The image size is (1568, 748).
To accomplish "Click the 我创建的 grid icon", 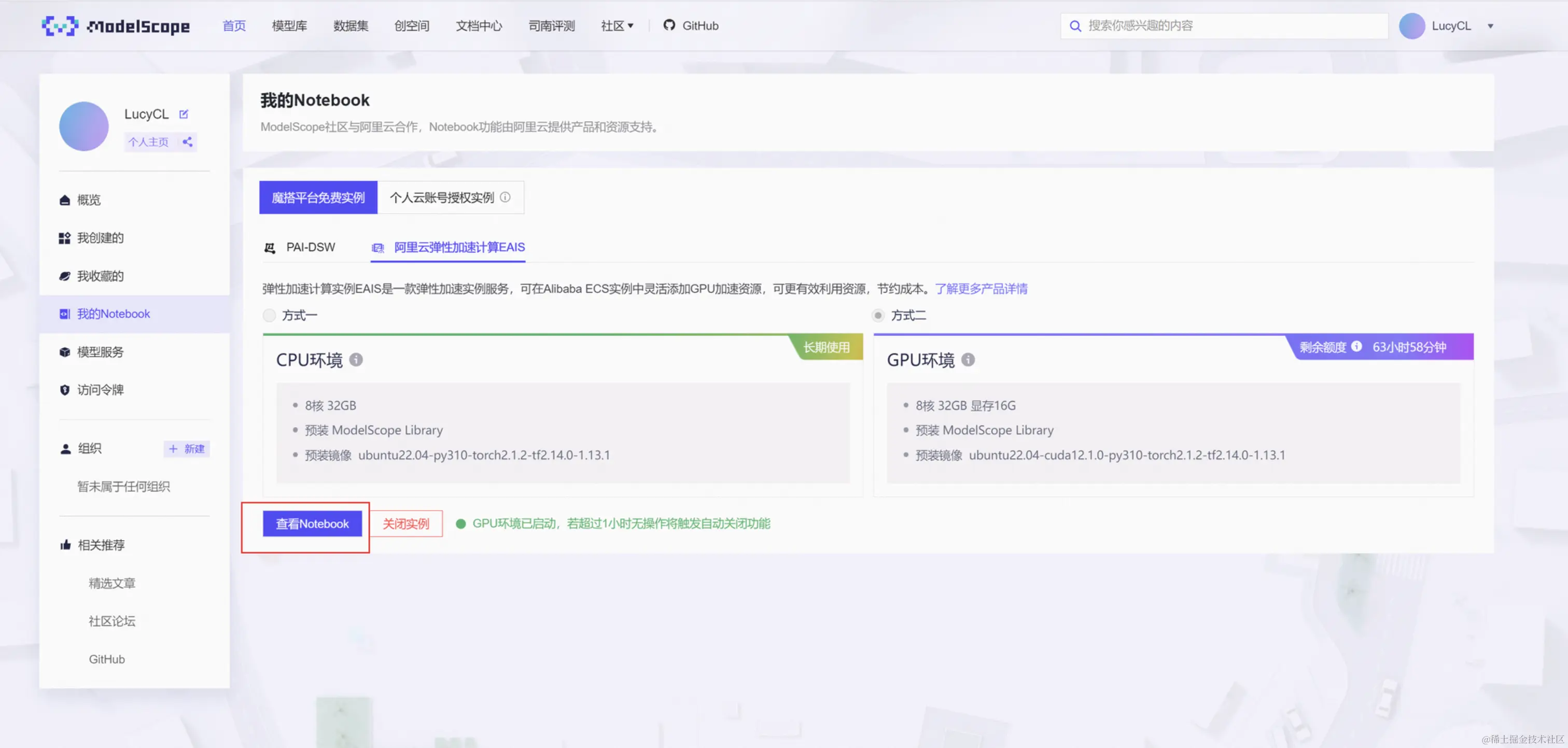I will (64, 238).
